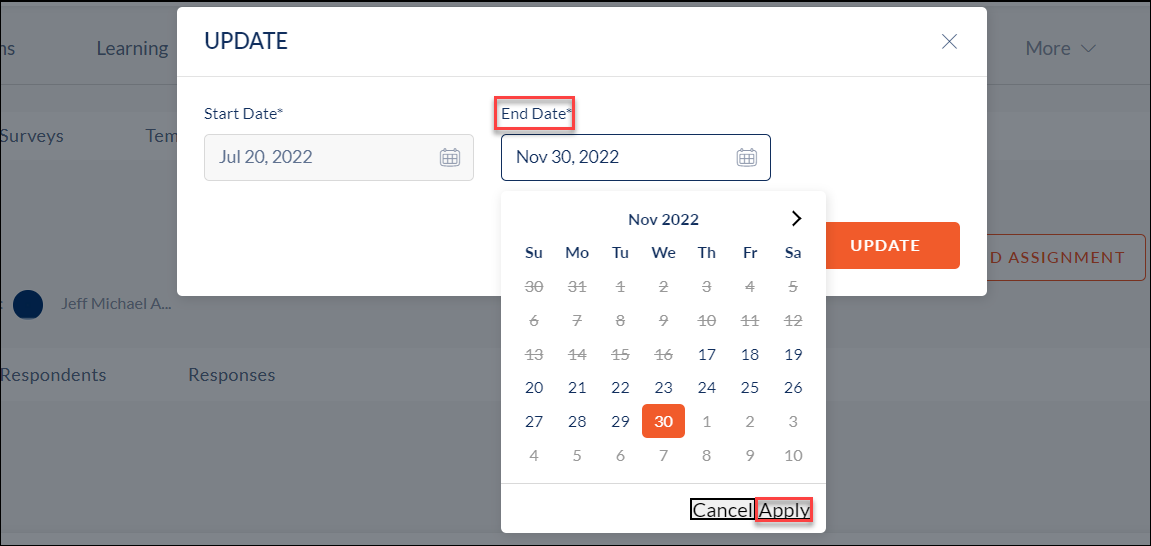Open the End Date calendar icon
Screen dimensions: 1151x546
click(x=747, y=157)
